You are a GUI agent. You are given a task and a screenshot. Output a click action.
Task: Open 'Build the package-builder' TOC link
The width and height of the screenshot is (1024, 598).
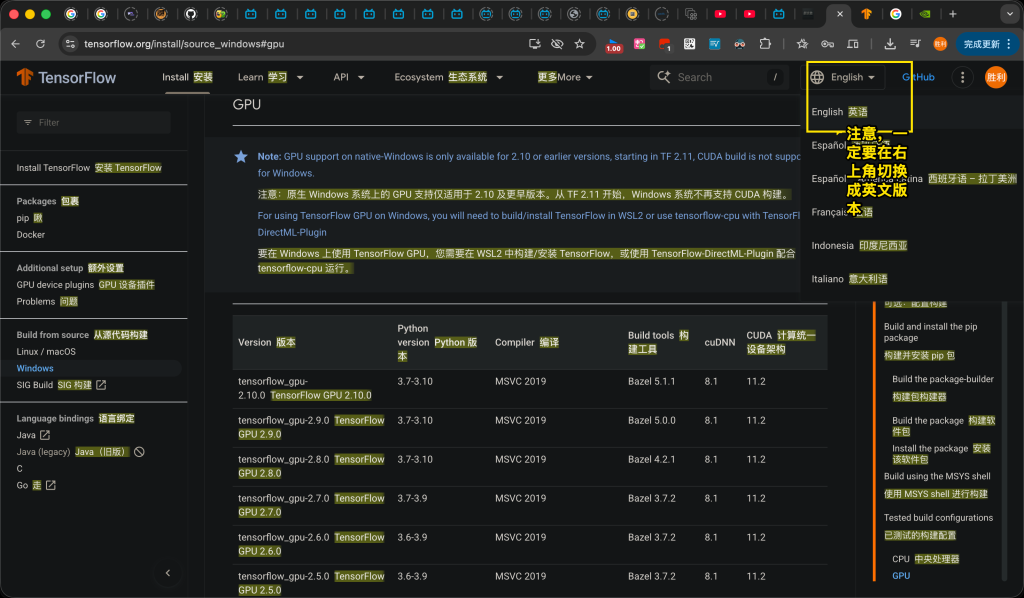943,379
